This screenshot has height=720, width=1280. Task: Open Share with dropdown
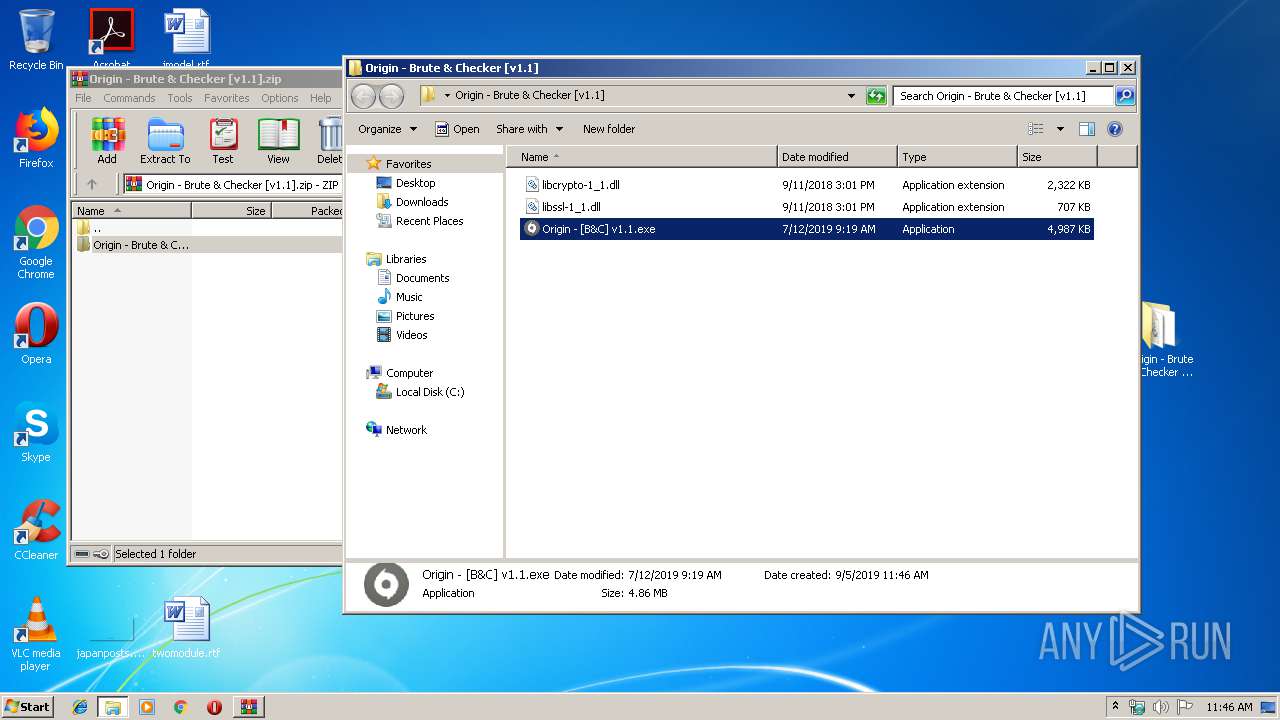click(x=530, y=129)
